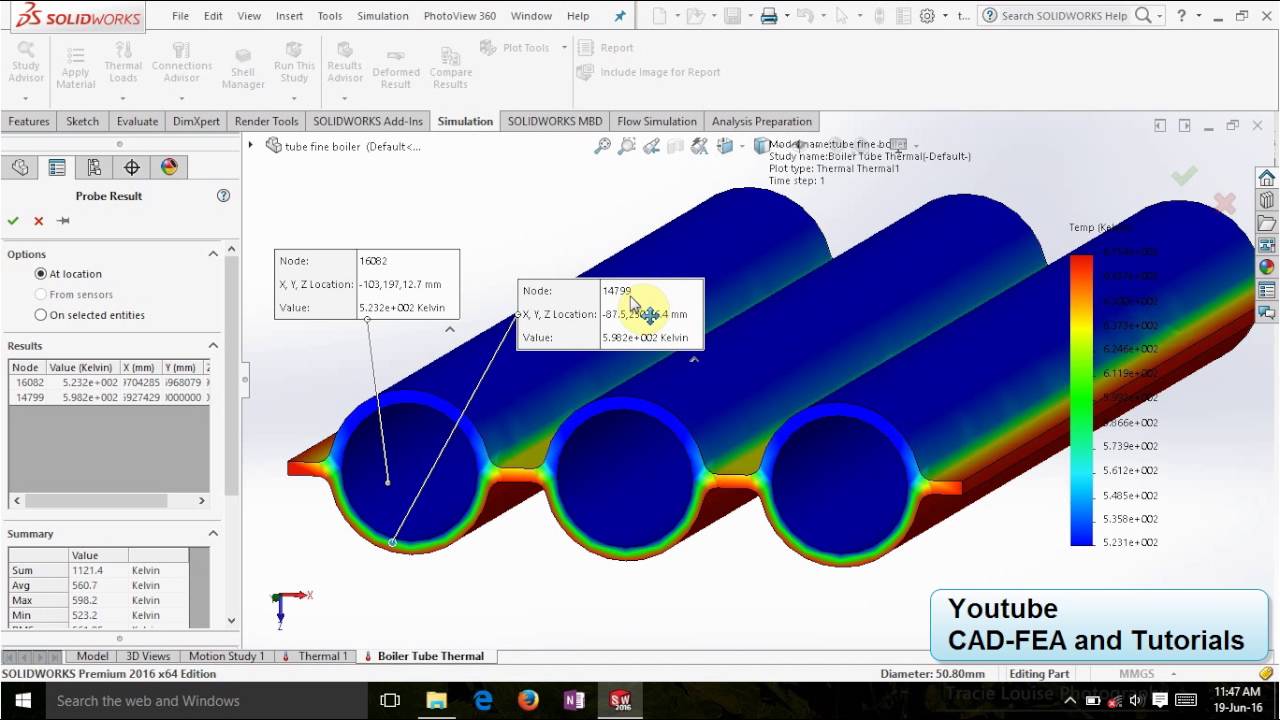Click the red X to cancel probe
Image resolution: width=1280 pixels, height=720 pixels.
[39, 221]
